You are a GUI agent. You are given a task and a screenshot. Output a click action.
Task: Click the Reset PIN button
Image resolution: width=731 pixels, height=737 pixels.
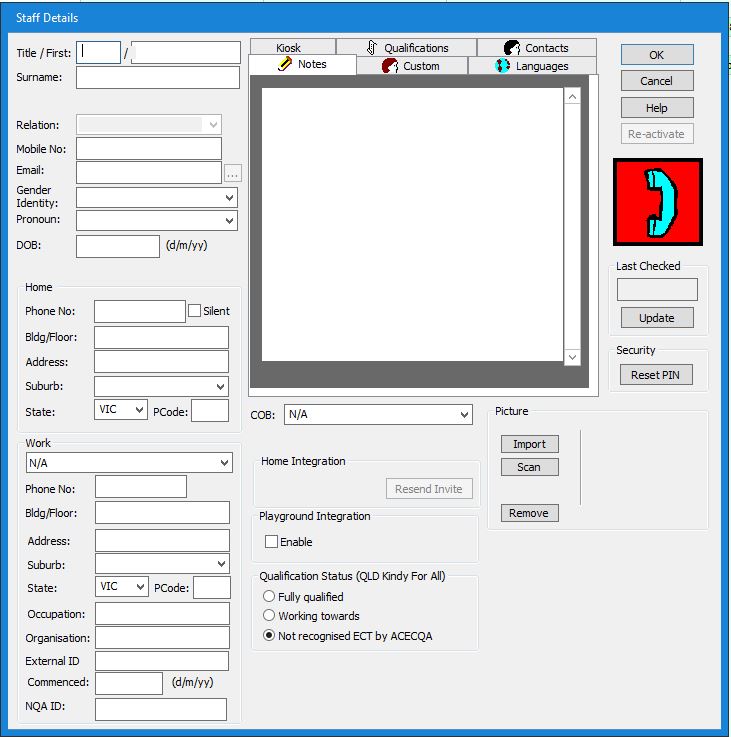coord(656,375)
